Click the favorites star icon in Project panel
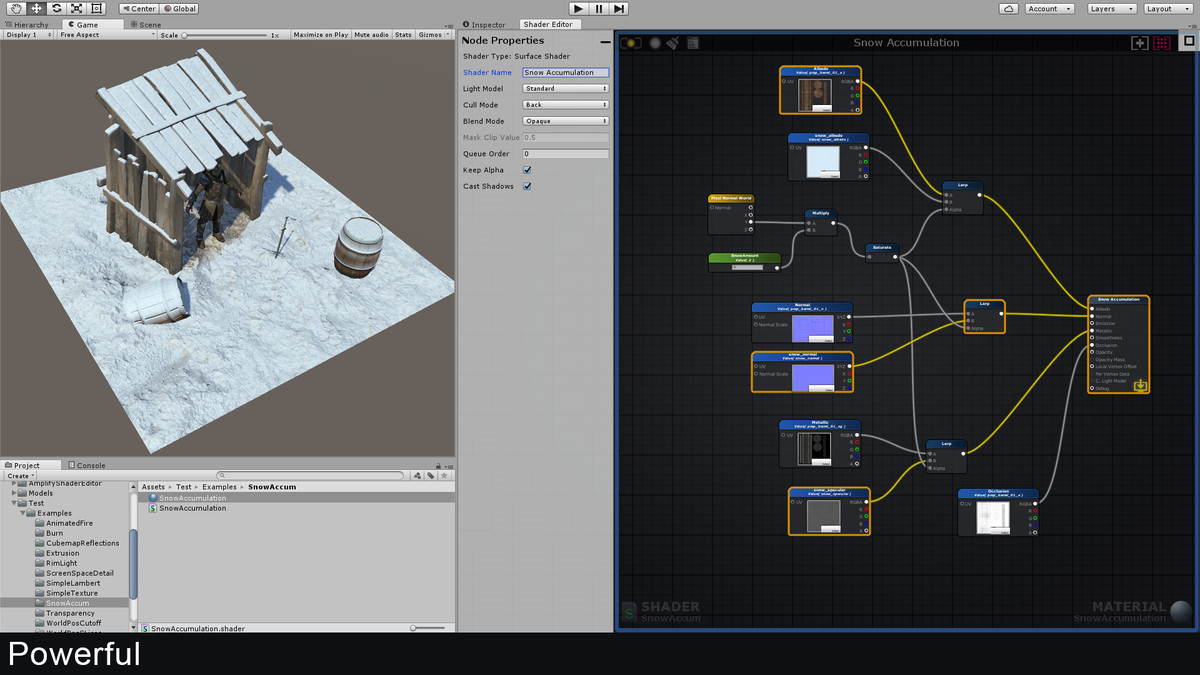1200x675 pixels. coord(443,476)
